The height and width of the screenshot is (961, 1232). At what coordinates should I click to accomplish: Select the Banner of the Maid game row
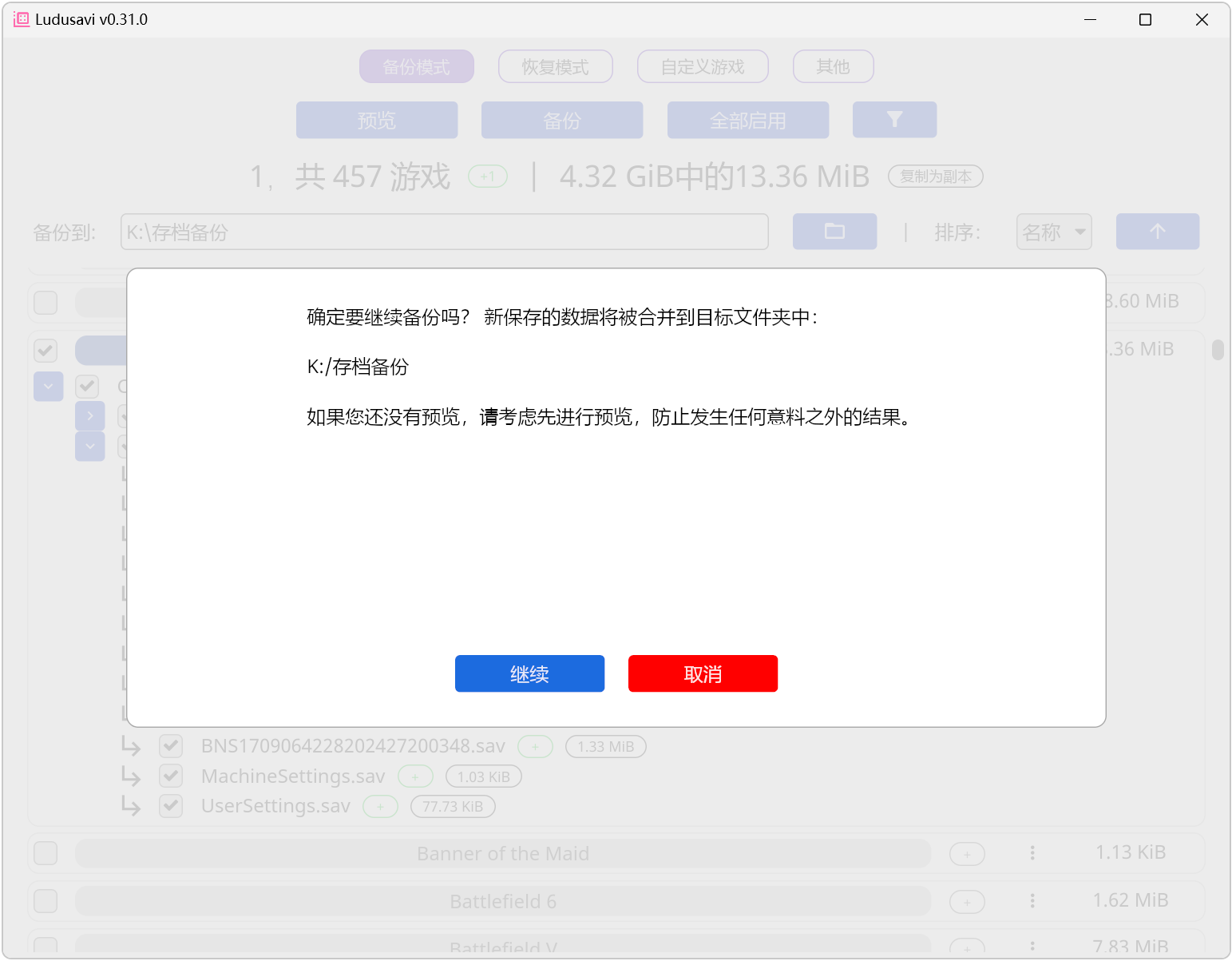(x=503, y=853)
